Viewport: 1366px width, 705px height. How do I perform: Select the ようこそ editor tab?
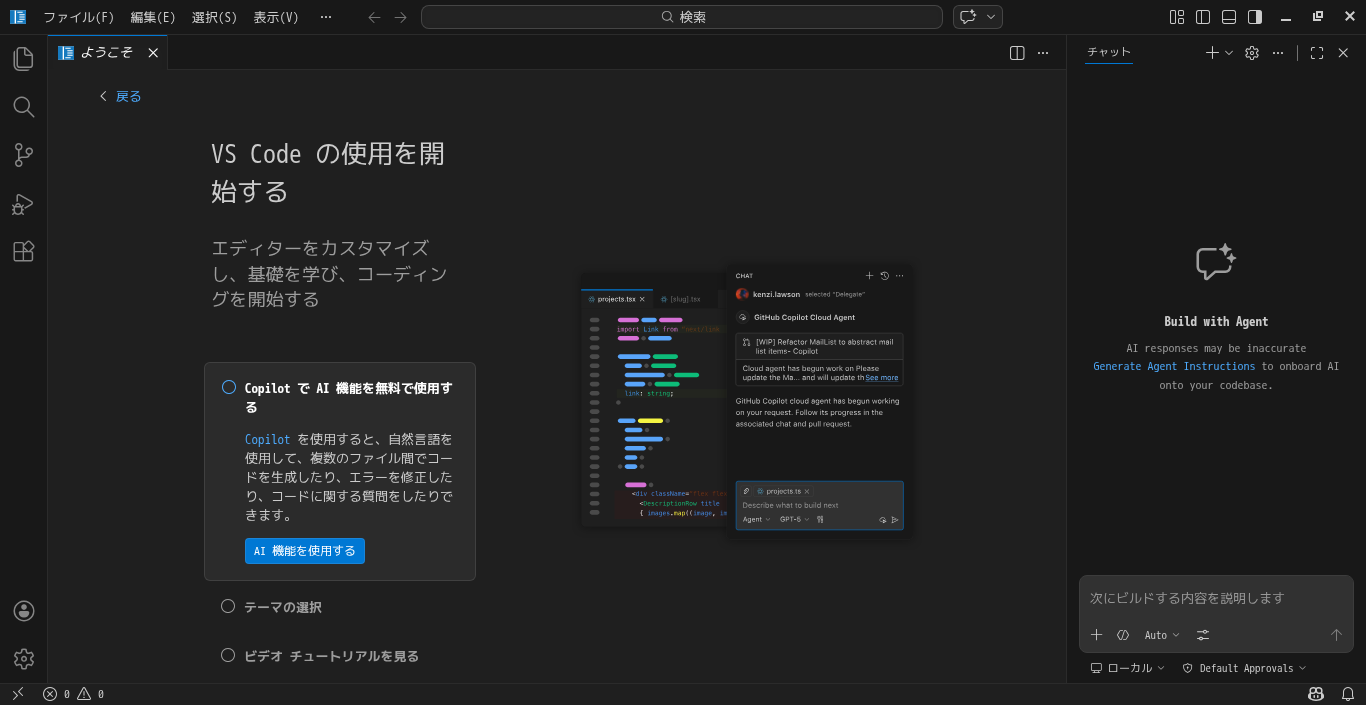[107, 53]
